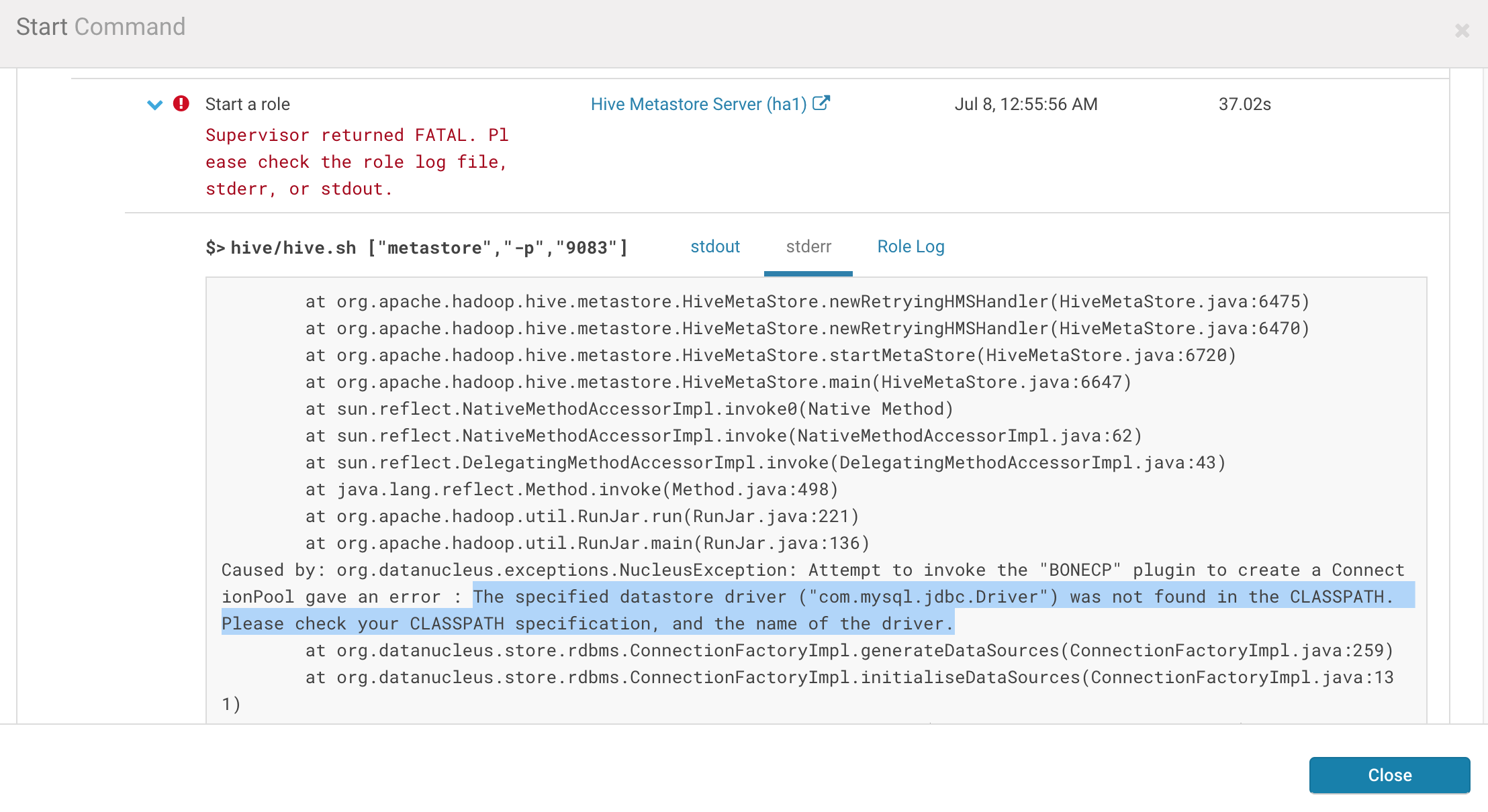Viewport: 1488px width, 812px height.
Task: Click the 'Start a role' step title
Action: point(248,104)
